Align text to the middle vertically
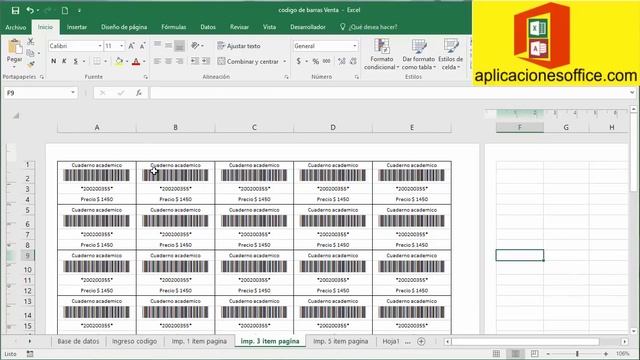Viewport: 640px width, 360px height. click(x=168, y=46)
